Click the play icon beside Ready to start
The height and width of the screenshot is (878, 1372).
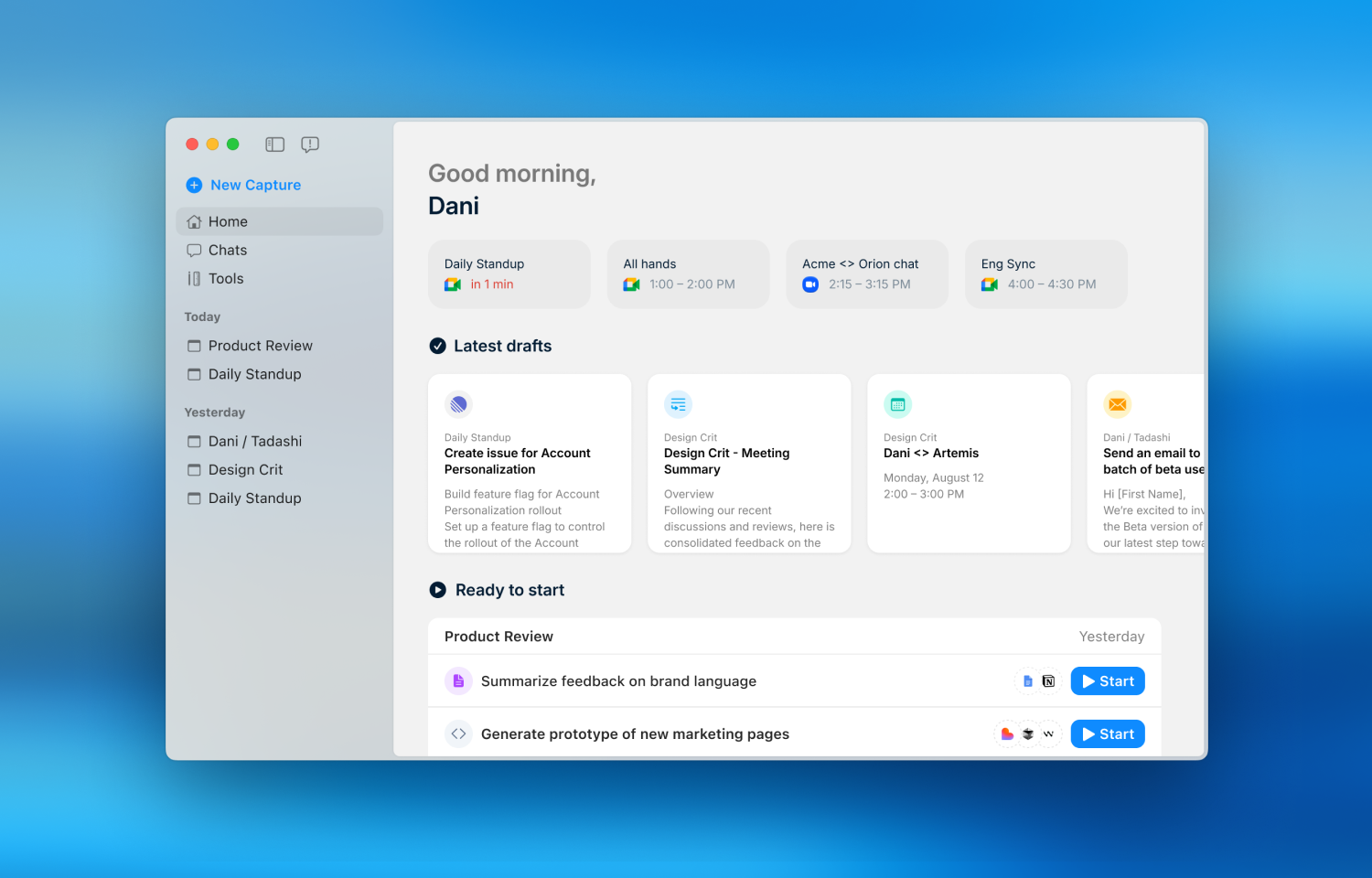coord(438,590)
